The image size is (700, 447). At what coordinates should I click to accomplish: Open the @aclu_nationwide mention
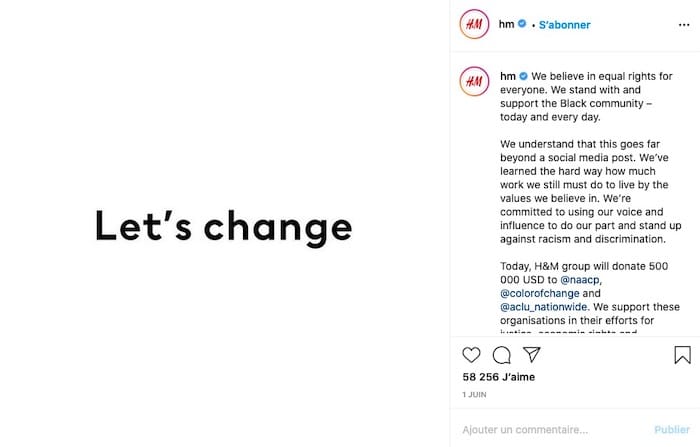(548, 307)
